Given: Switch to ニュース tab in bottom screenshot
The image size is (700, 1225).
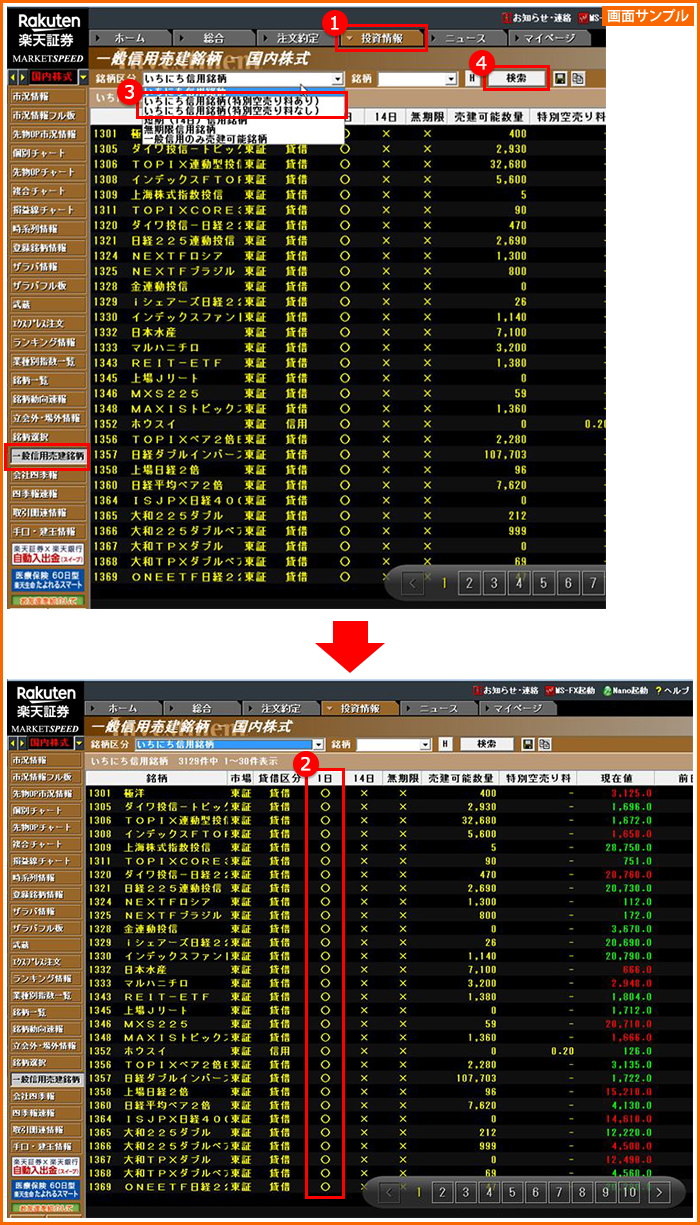Looking at the screenshot, I should pos(439,708).
